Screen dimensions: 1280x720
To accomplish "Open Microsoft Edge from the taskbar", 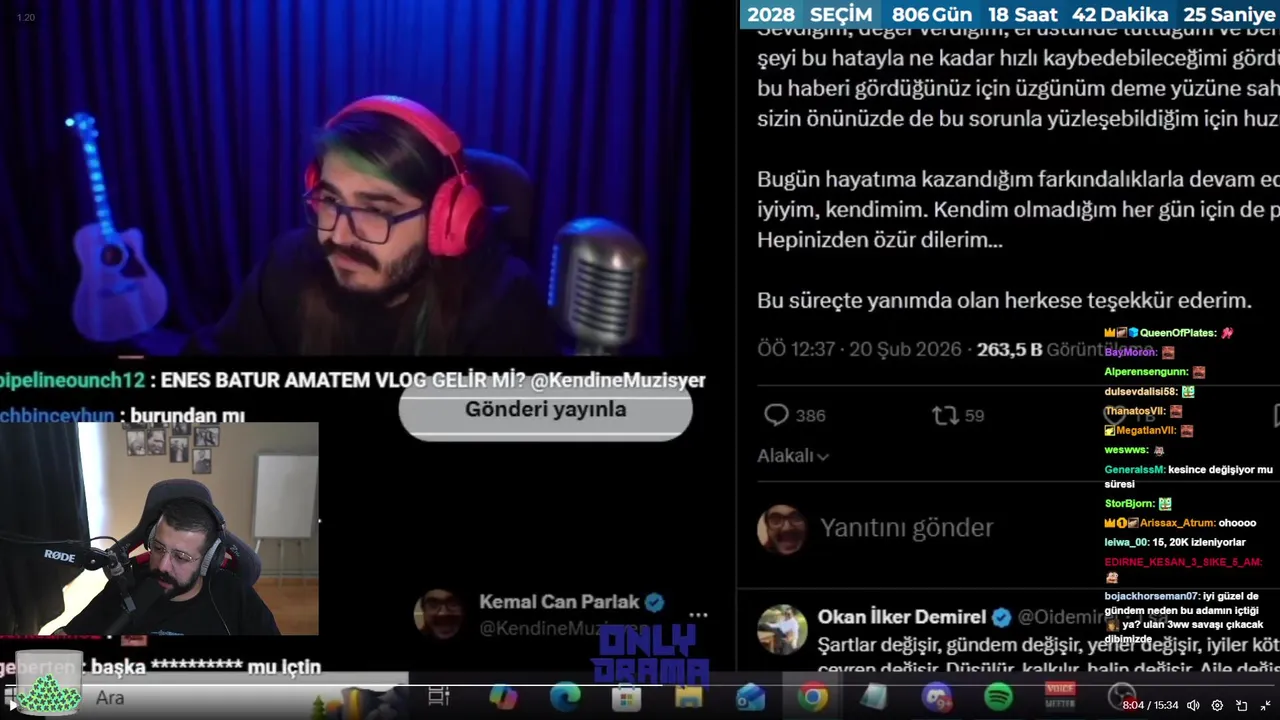I will 565,697.
